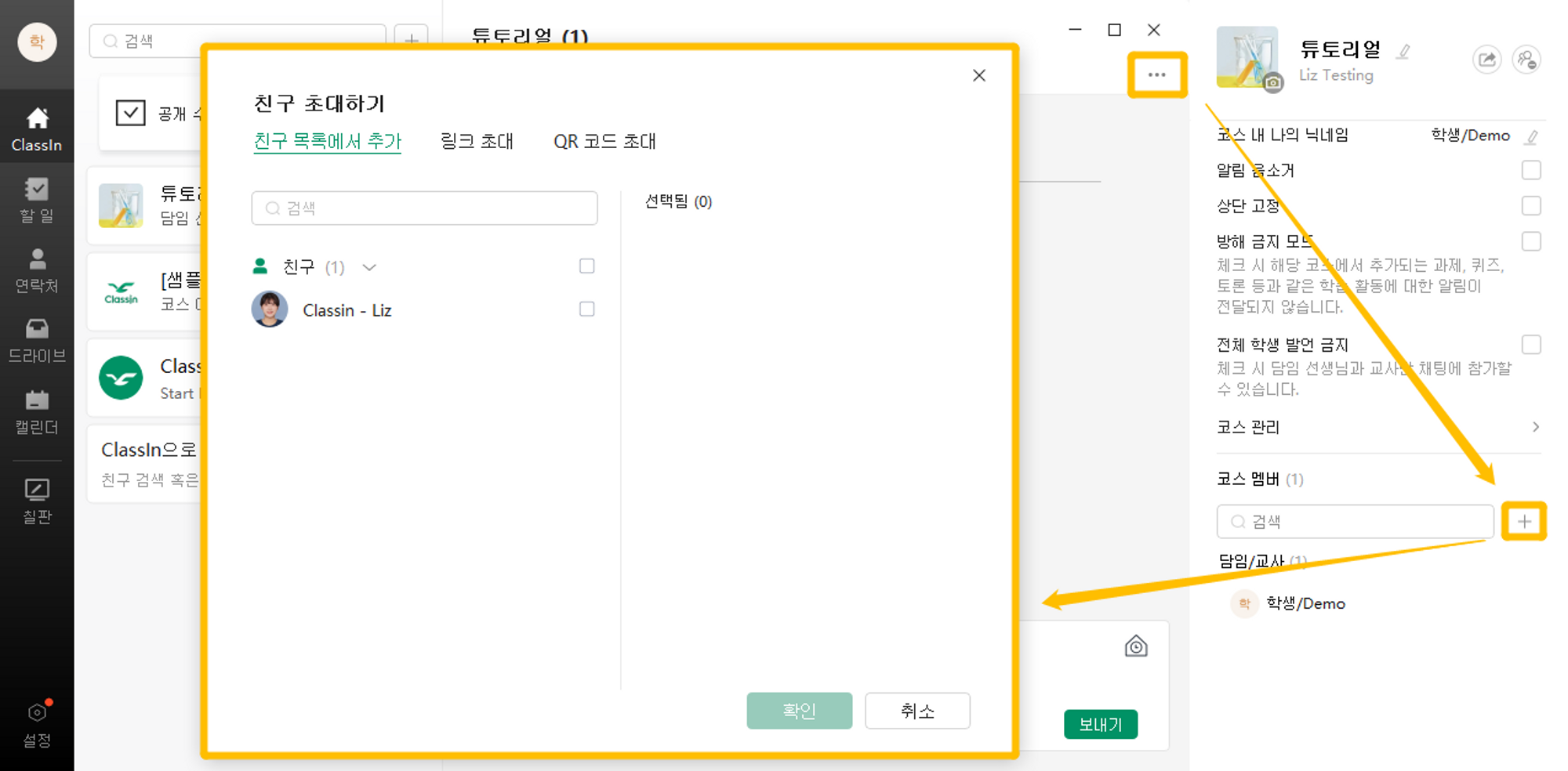The image size is (1568, 771).
Task: Enable the 상단 고정 checkbox
Action: coord(1531,205)
